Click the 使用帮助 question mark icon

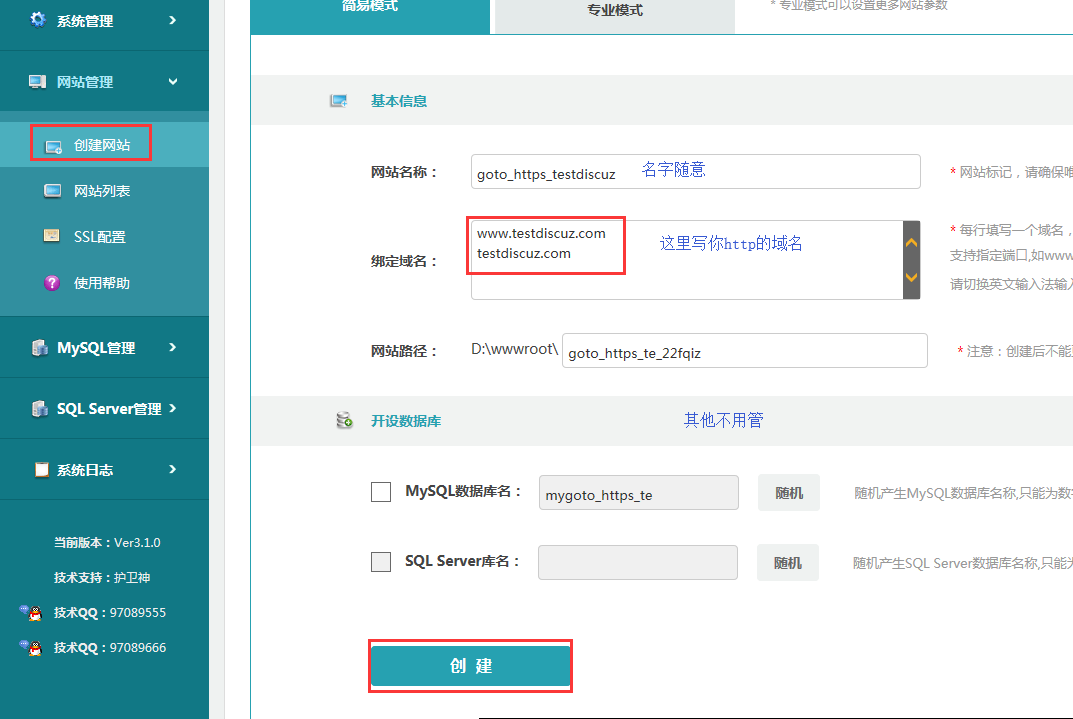(x=52, y=283)
